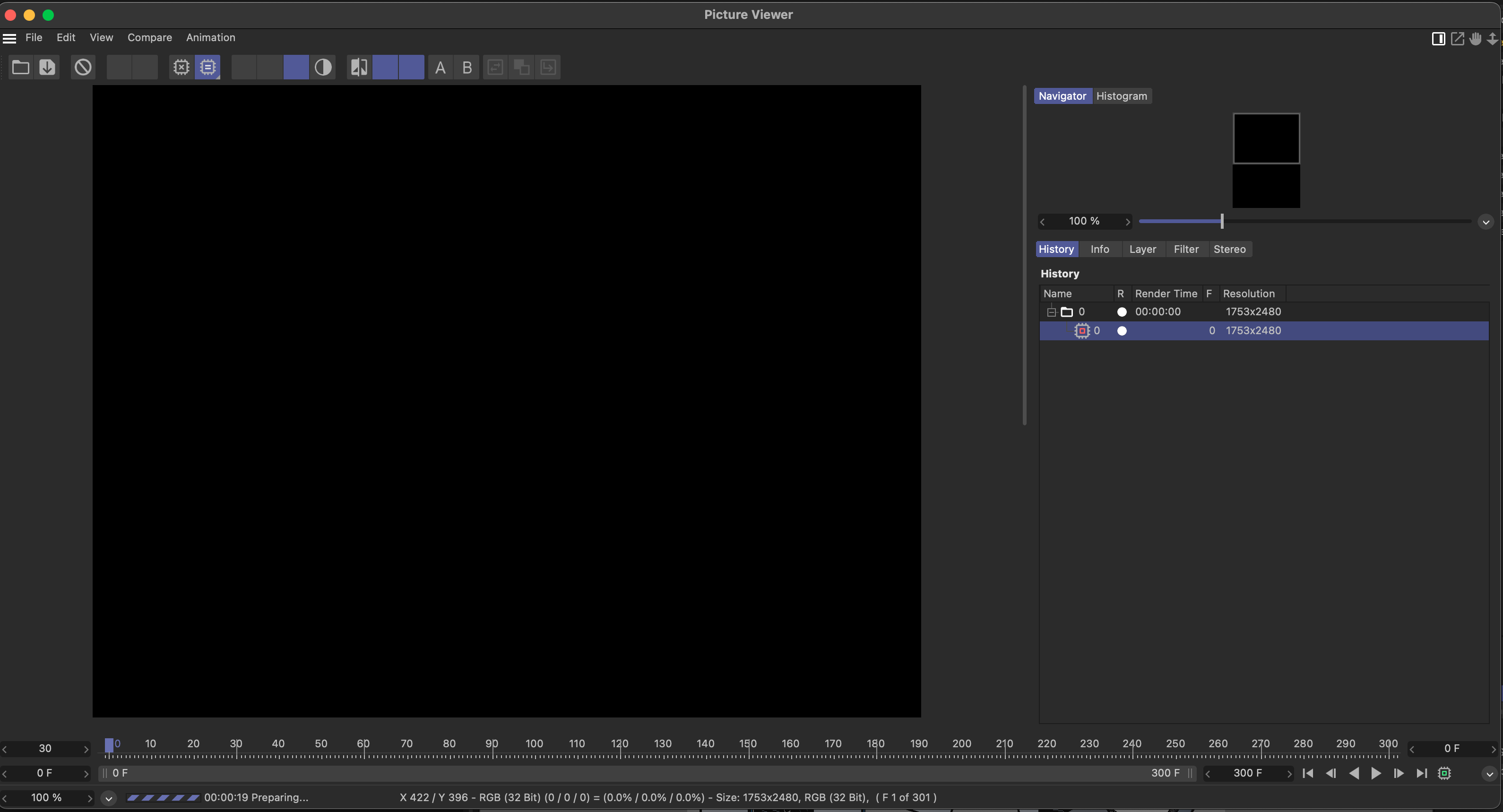
Task: Expand the chevron beside navigator zoom slider
Action: click(1486, 222)
